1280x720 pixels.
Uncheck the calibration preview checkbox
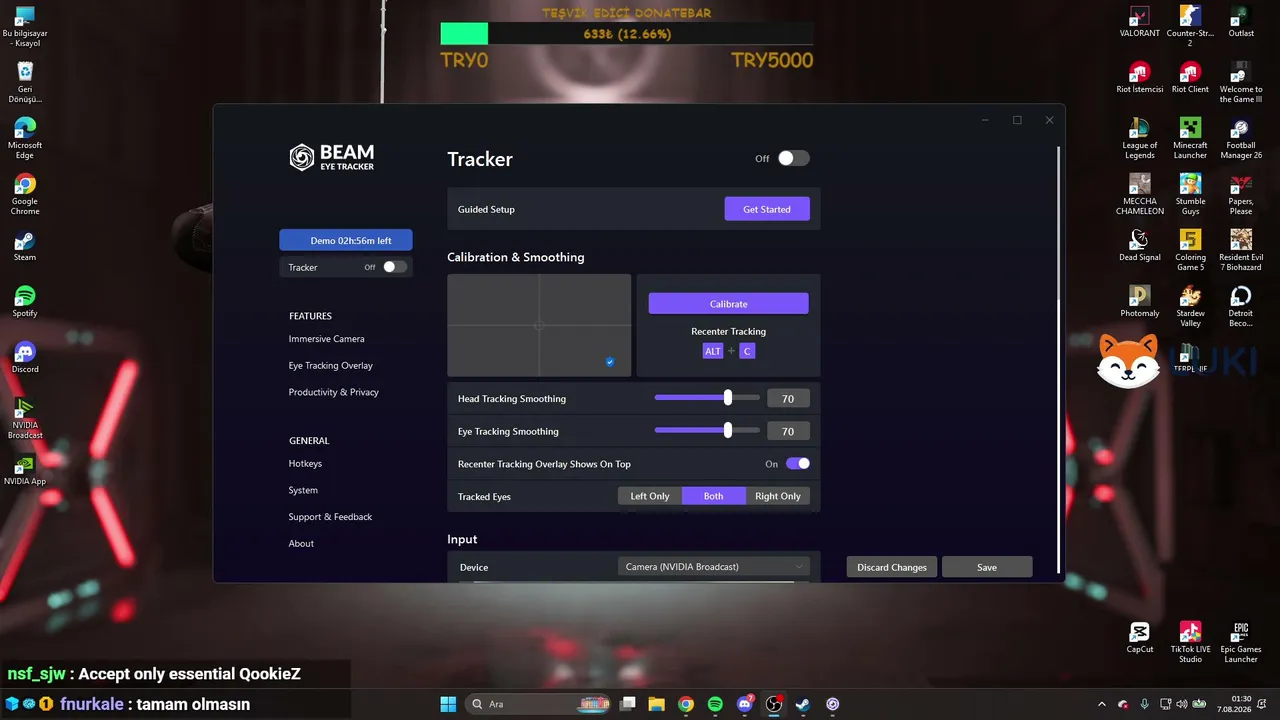tap(610, 362)
